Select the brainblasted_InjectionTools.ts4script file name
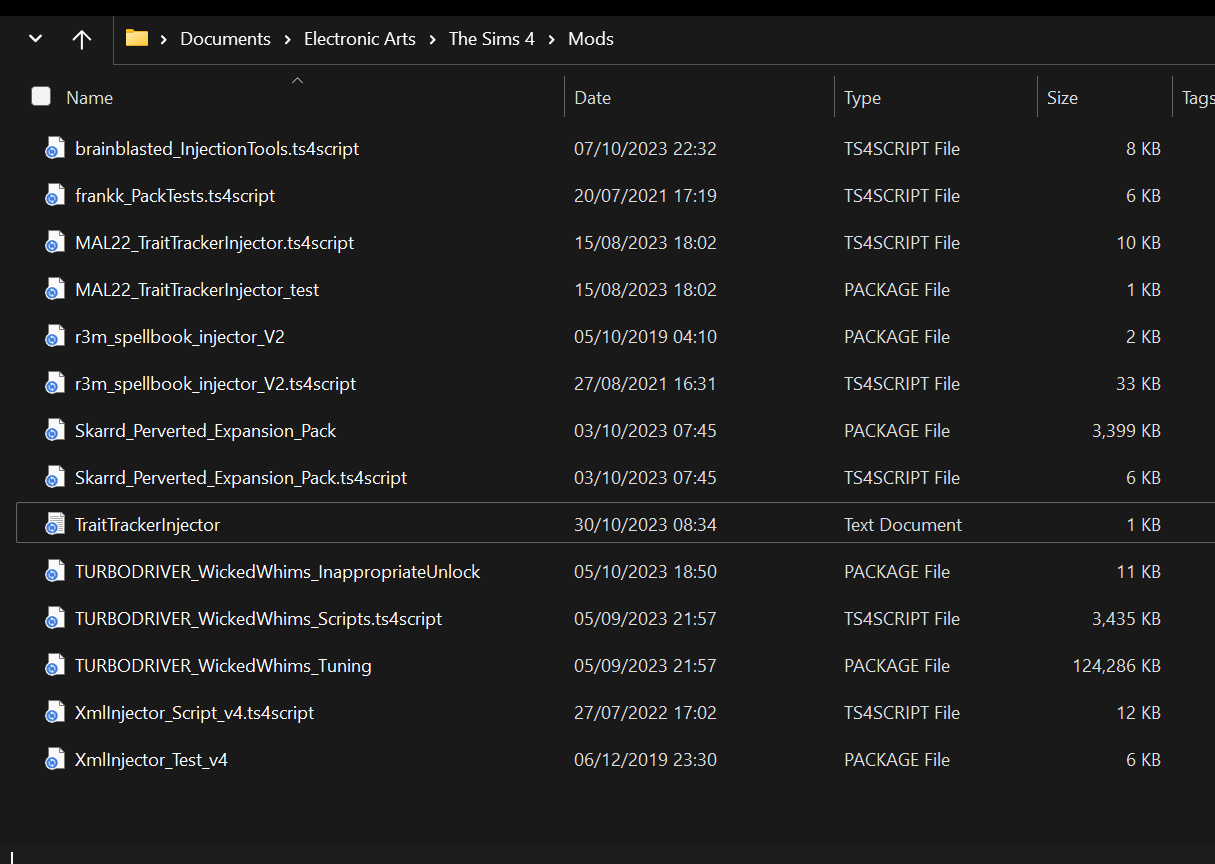1215x864 pixels. pos(217,149)
